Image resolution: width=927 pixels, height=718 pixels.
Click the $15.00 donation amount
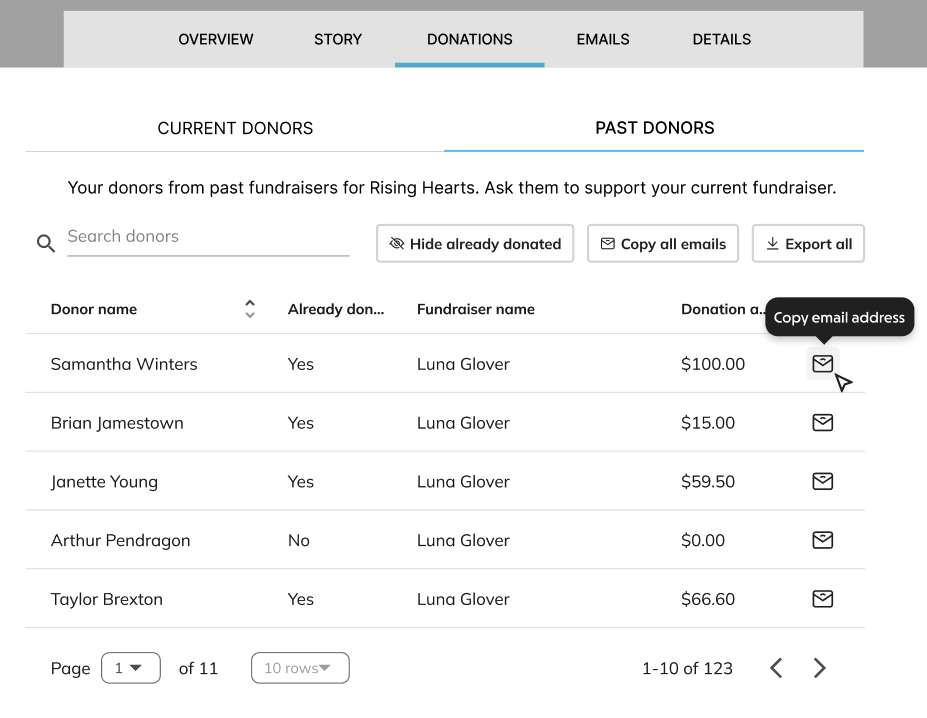(708, 423)
